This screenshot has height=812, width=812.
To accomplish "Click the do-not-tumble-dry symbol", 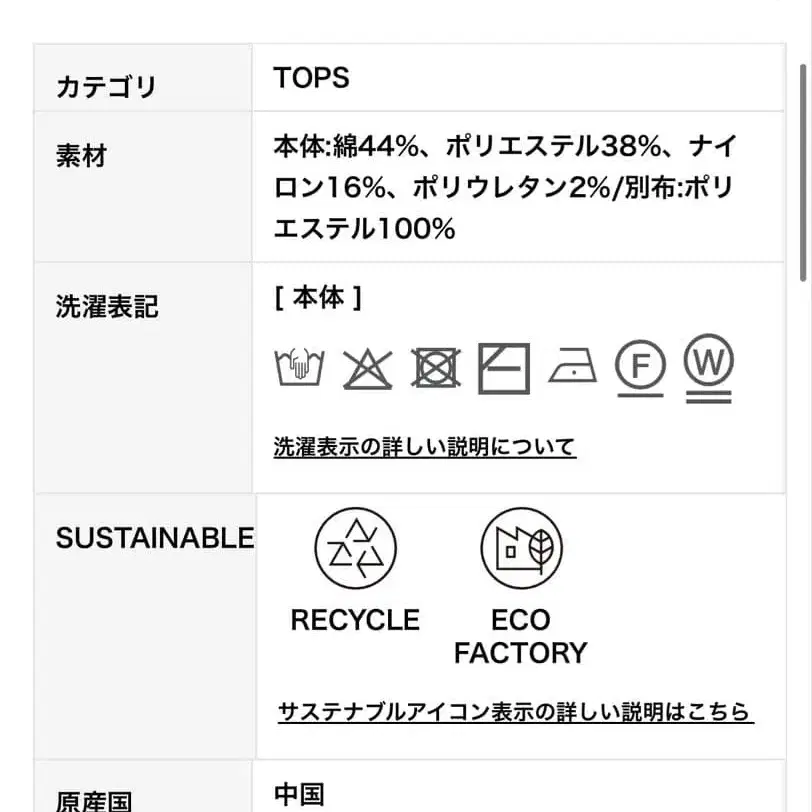I will [436, 368].
